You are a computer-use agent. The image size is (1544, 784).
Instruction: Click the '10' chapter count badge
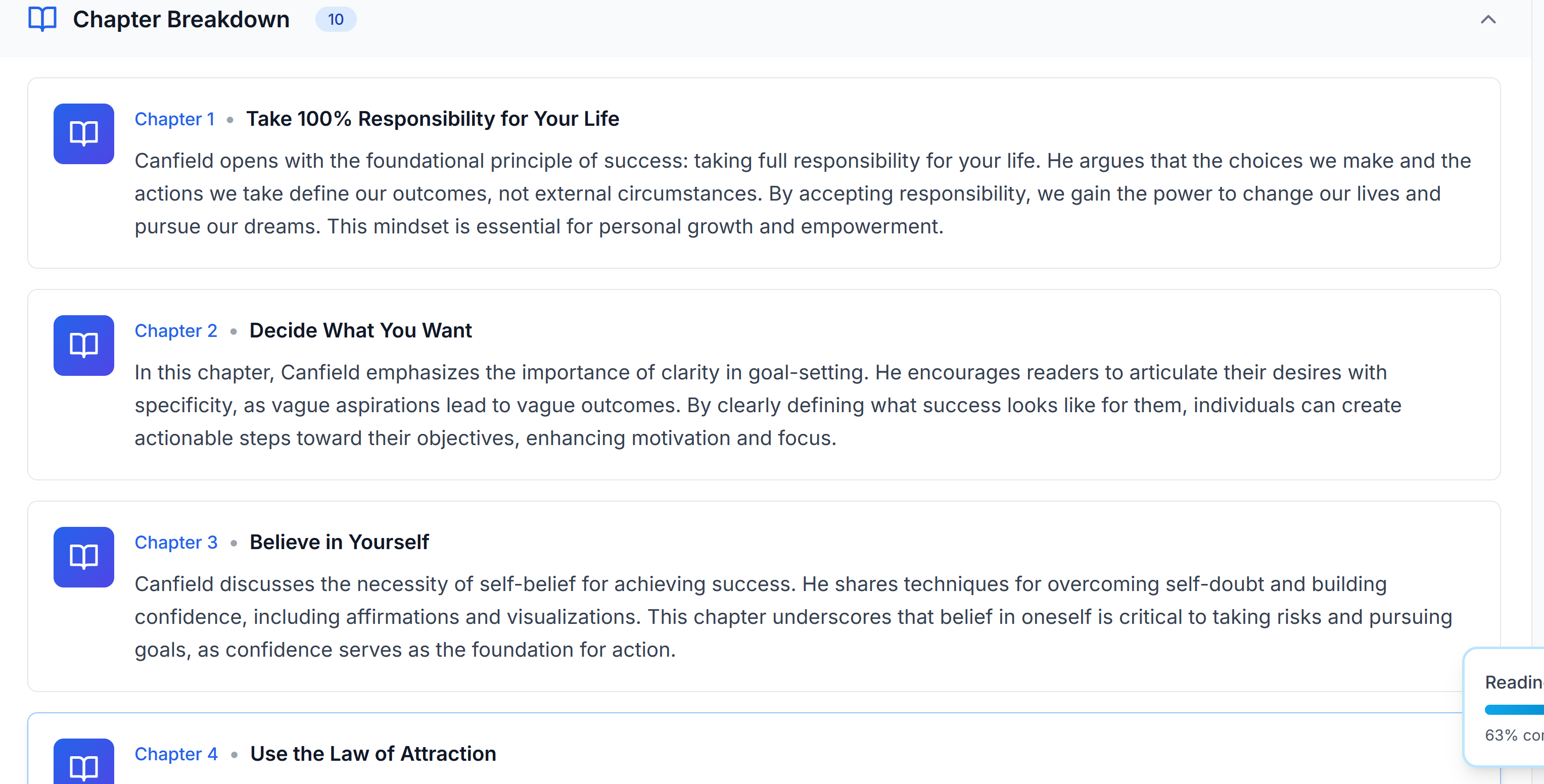point(336,19)
